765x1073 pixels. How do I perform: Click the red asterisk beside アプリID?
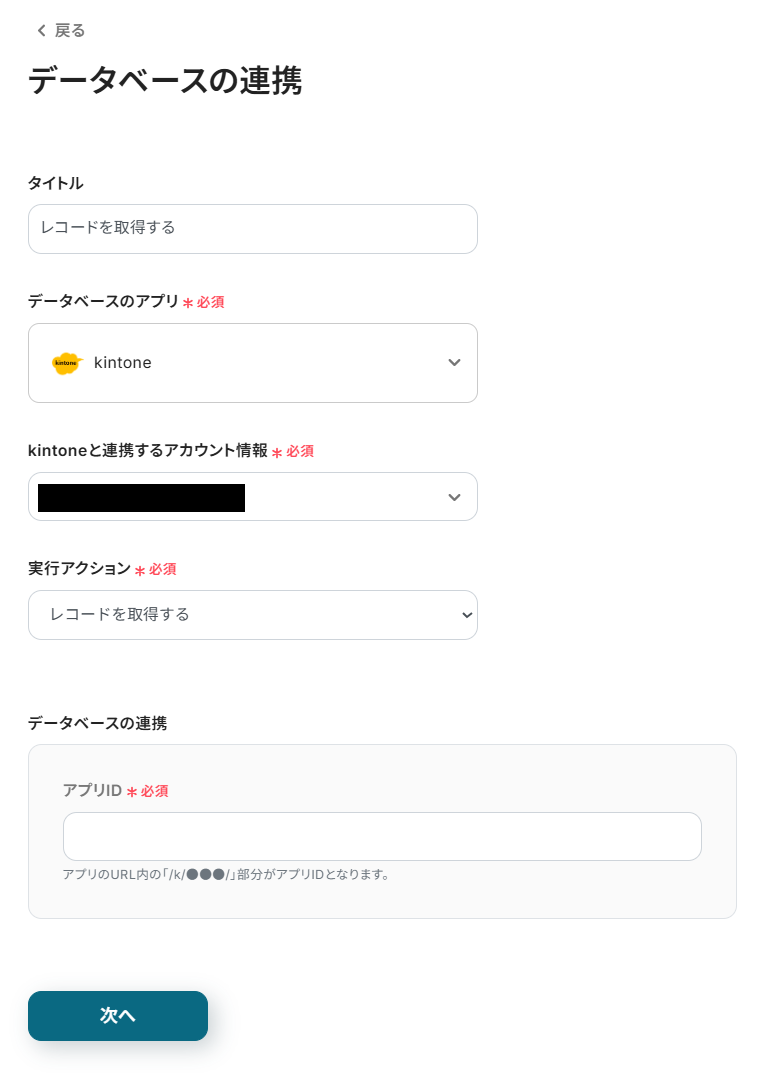tap(132, 792)
